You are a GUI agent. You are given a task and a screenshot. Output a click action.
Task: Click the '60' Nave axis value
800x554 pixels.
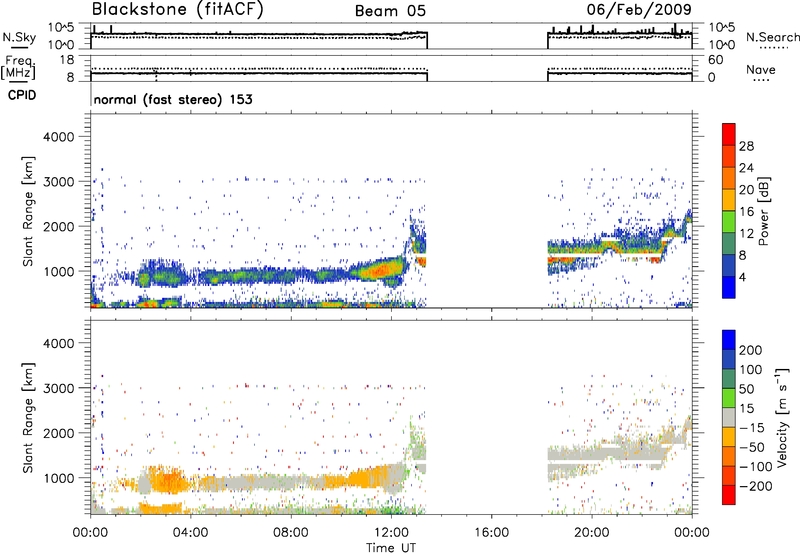[x=715, y=60]
